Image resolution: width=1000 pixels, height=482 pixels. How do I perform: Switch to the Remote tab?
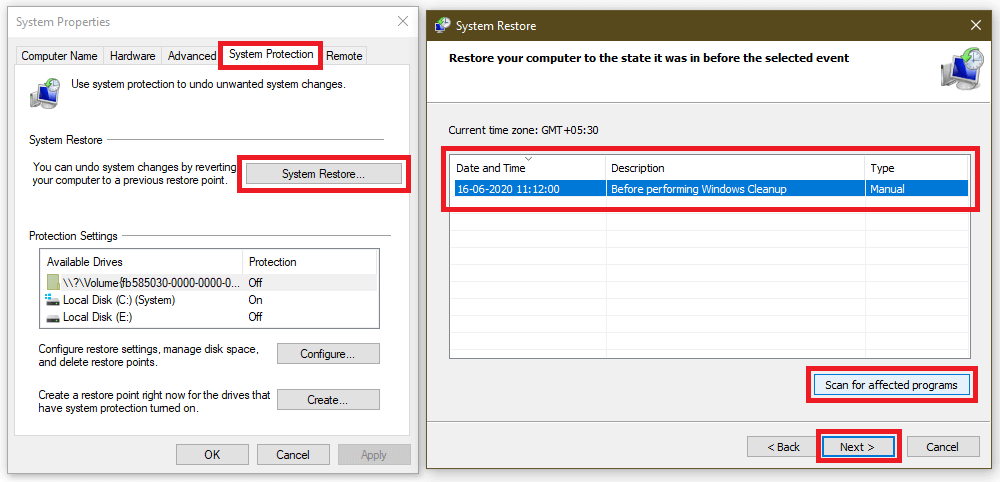[x=344, y=56]
